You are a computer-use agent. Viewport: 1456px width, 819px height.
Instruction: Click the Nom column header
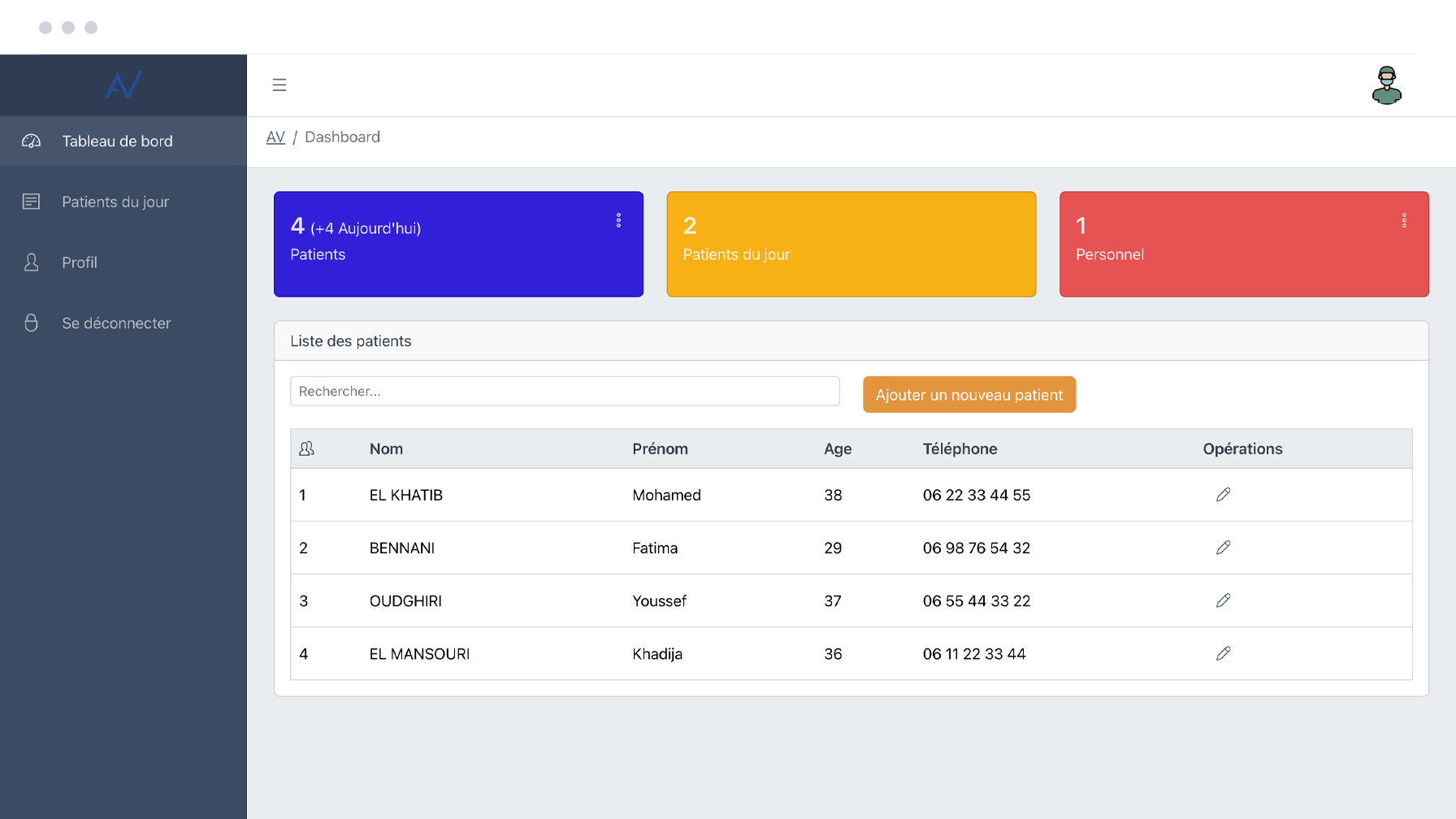click(x=386, y=448)
